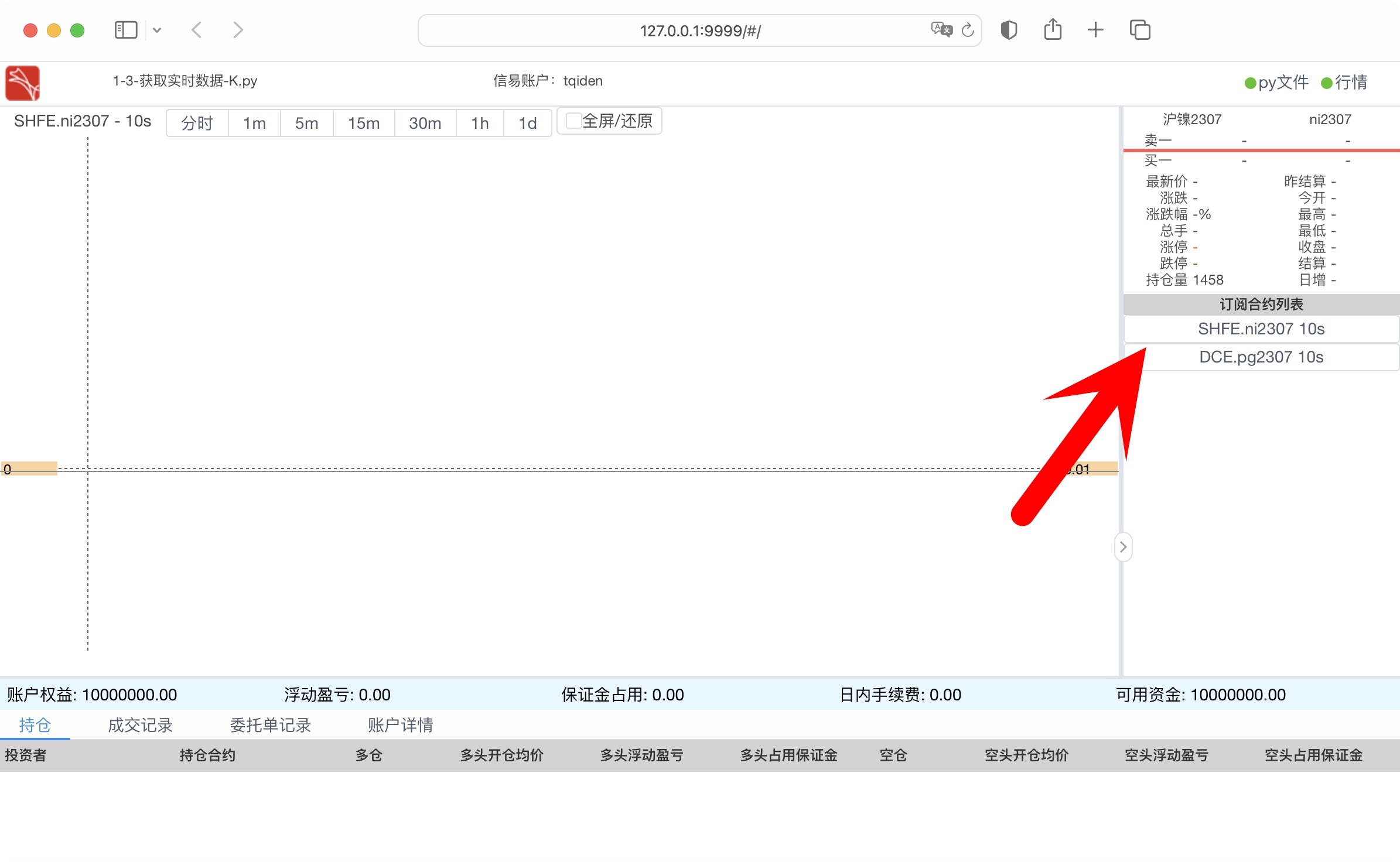
Task: Open the 账户详情 tab
Action: pyautogui.click(x=400, y=725)
